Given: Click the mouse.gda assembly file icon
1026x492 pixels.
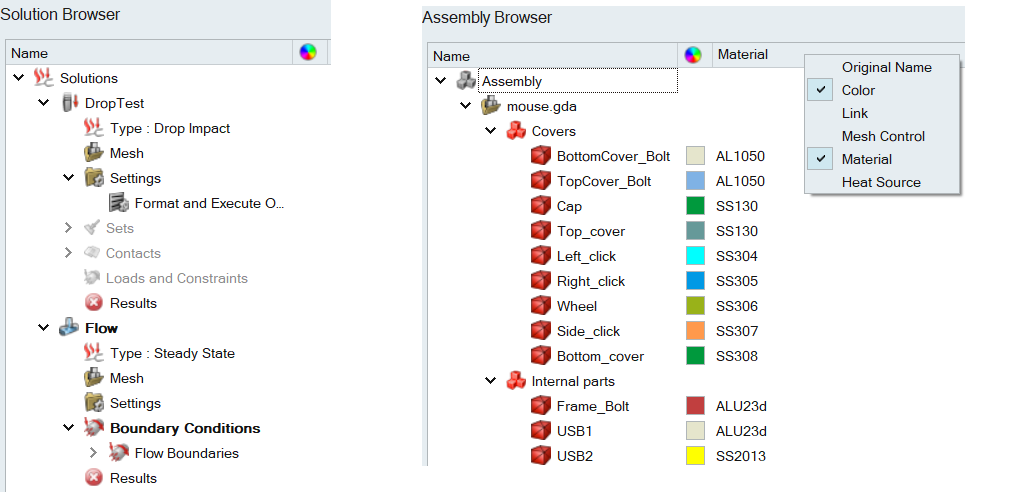Looking at the screenshot, I should point(491,106).
